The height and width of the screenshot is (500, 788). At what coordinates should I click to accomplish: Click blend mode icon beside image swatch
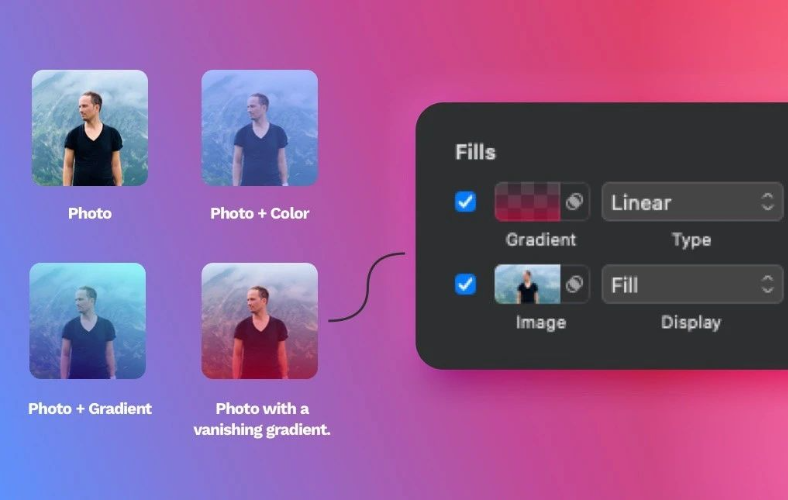pos(574,284)
